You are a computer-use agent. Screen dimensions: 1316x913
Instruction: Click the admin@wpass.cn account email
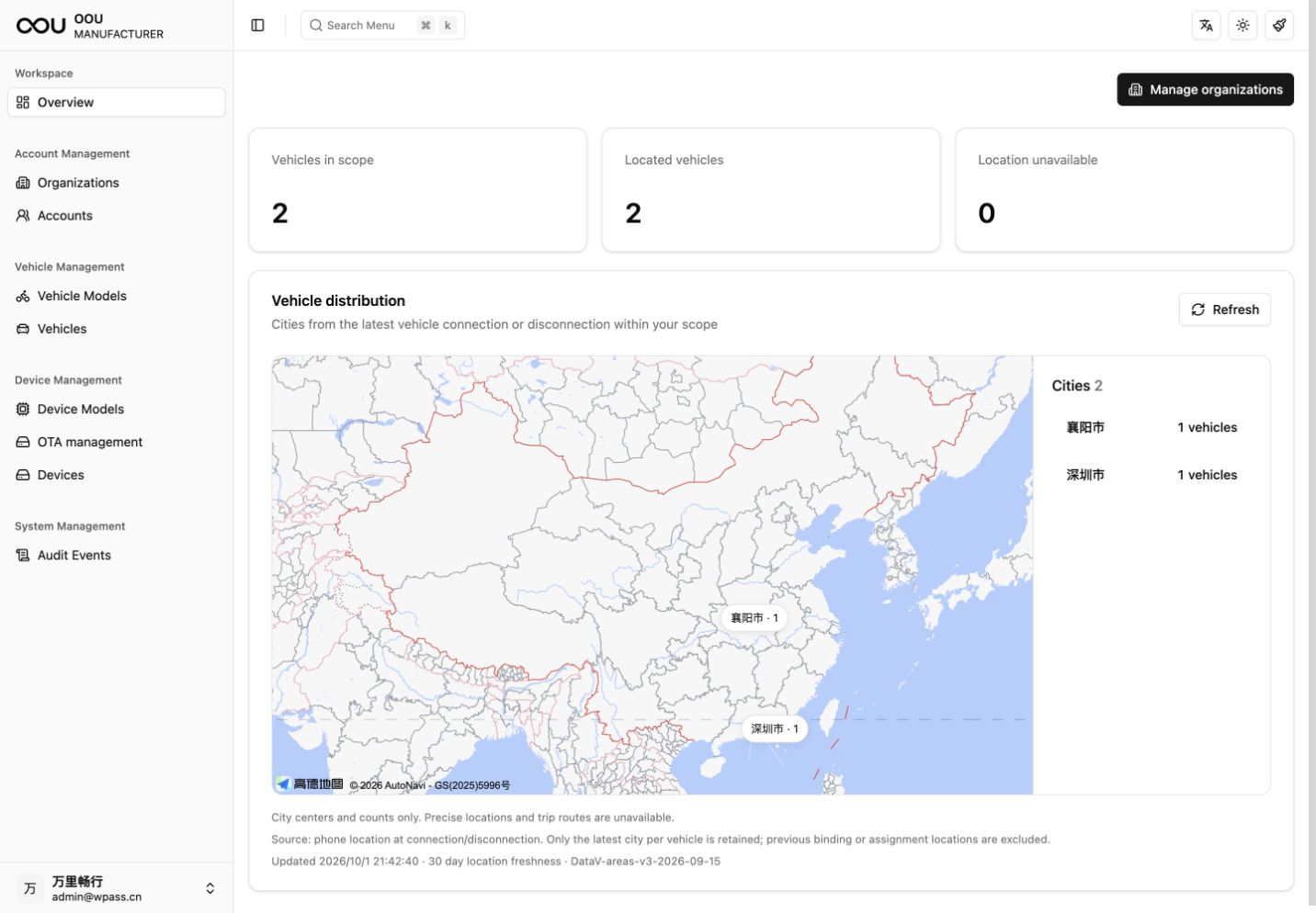point(96,896)
